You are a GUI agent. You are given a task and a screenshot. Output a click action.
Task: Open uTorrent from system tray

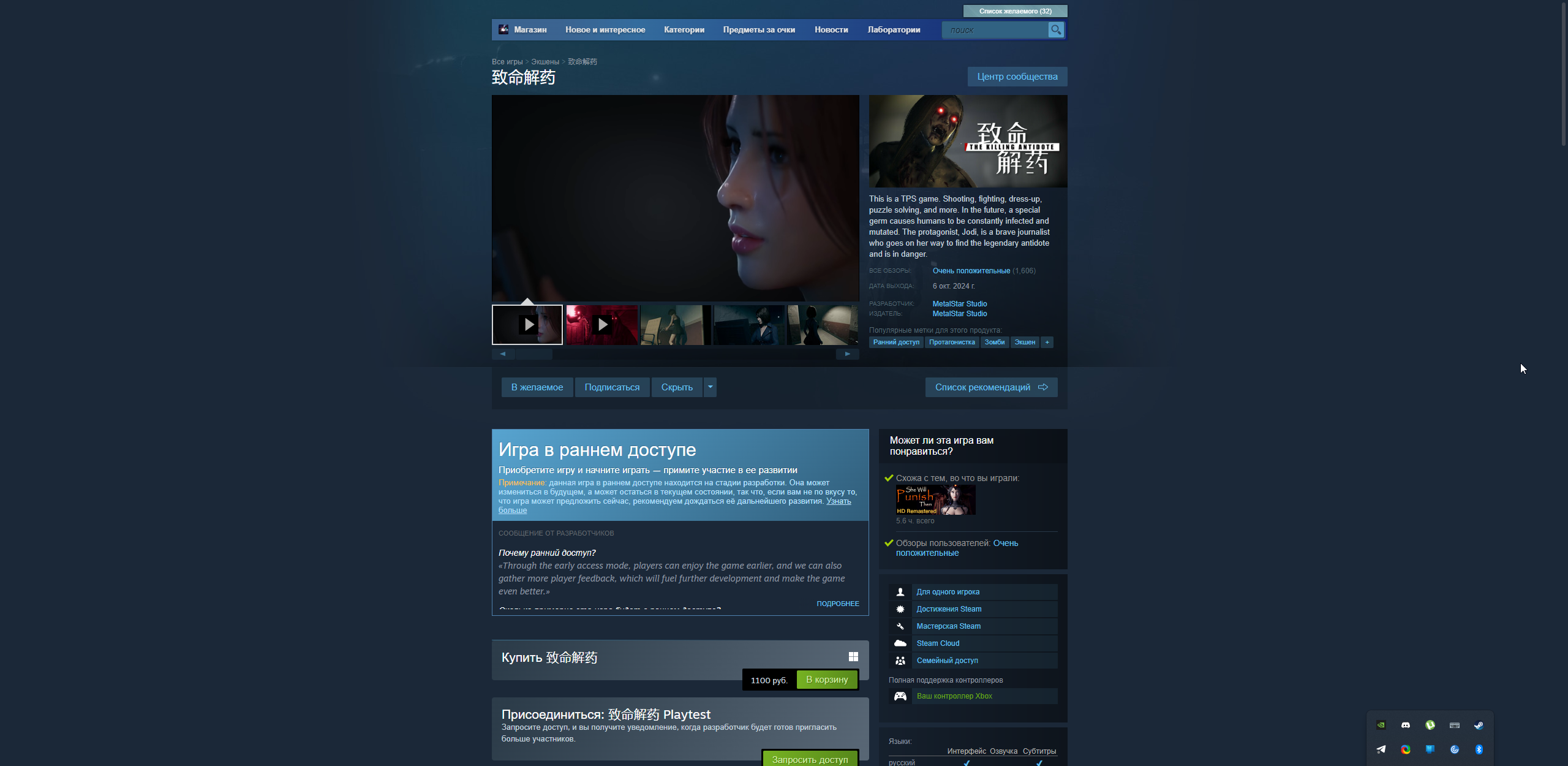pyautogui.click(x=1430, y=725)
